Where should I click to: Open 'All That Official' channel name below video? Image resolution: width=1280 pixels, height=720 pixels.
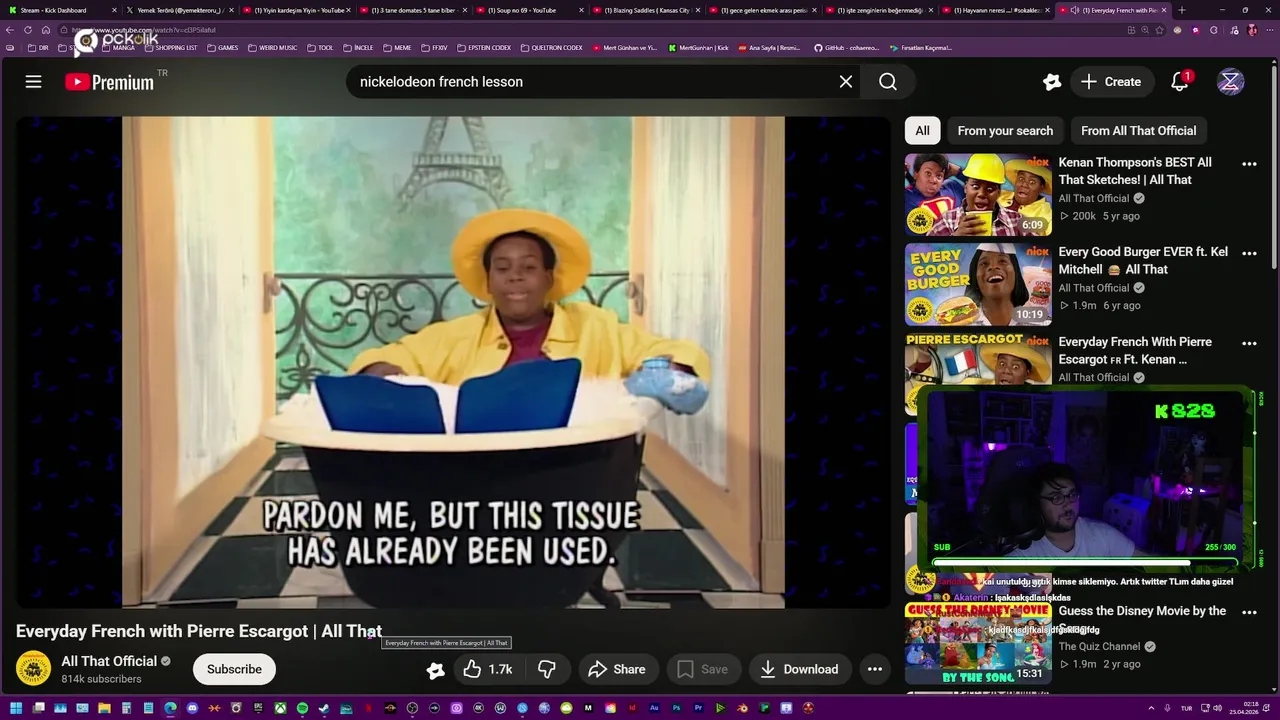109,661
